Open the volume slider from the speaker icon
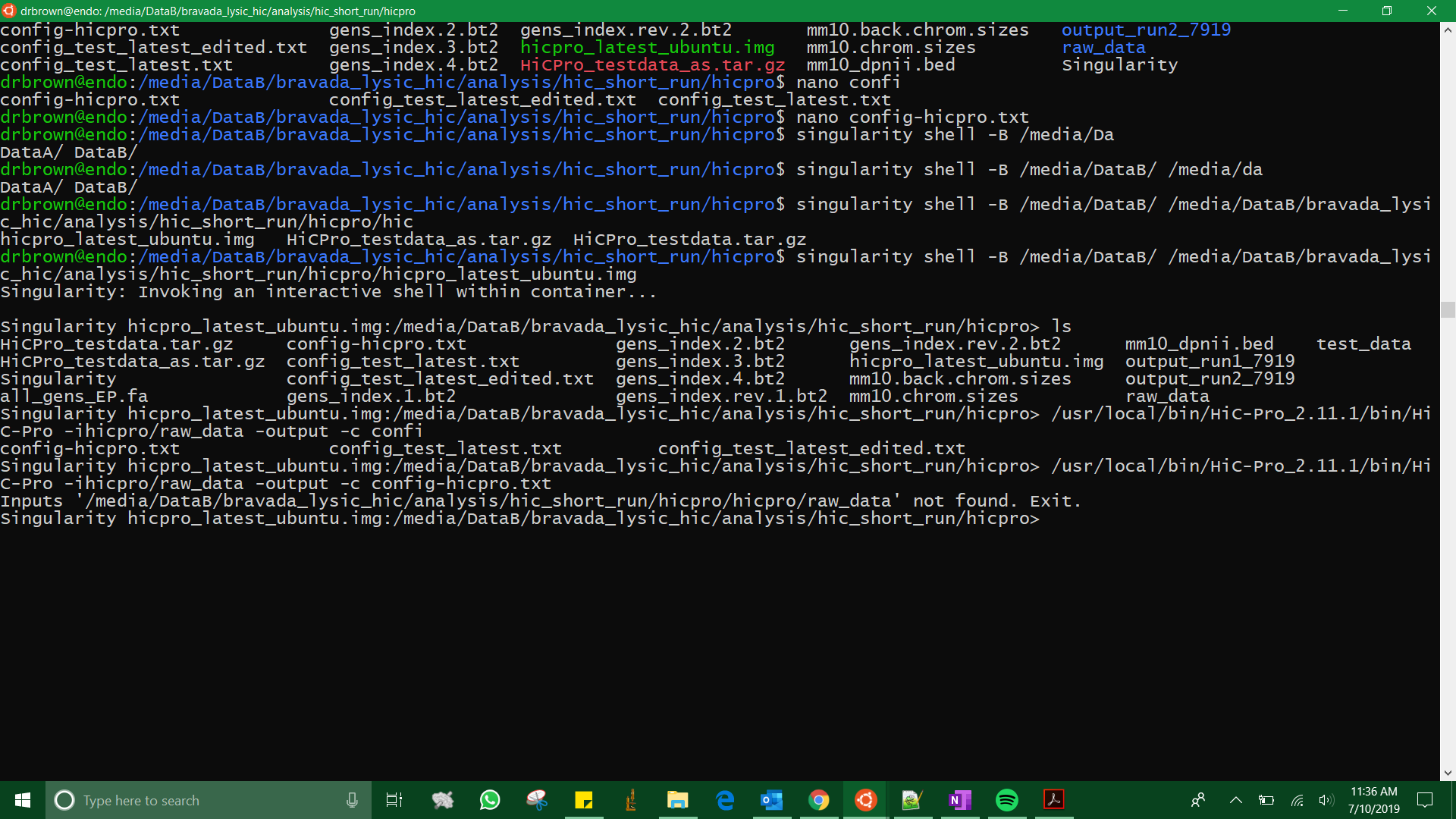The width and height of the screenshot is (1456, 819). (1326, 800)
